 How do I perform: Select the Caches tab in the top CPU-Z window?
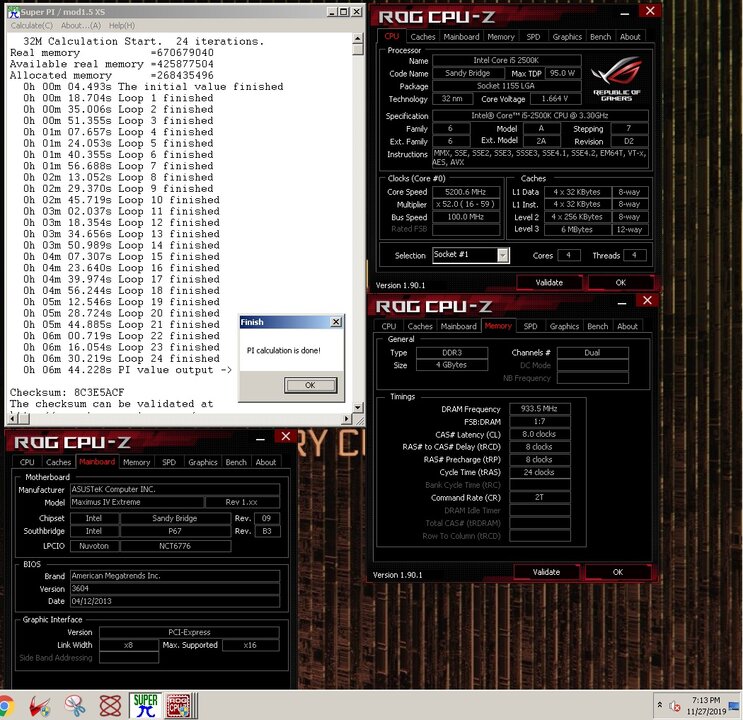423,37
